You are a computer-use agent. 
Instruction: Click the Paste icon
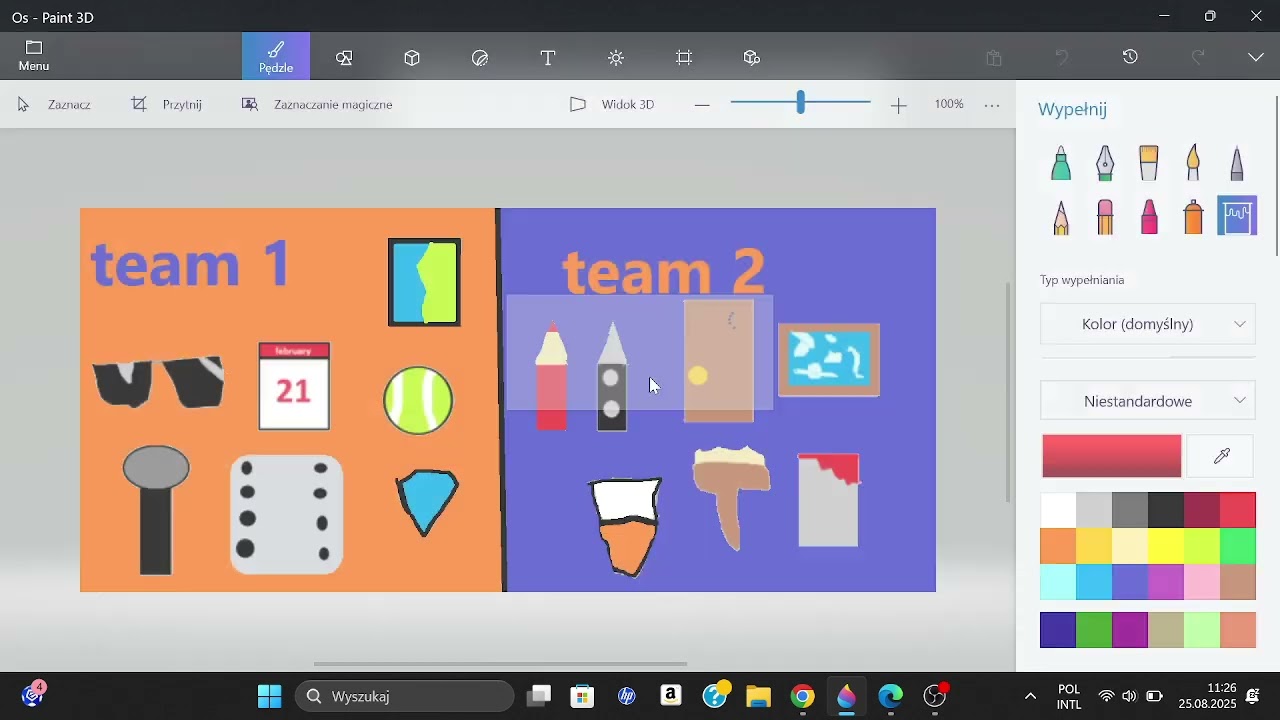[x=994, y=58]
